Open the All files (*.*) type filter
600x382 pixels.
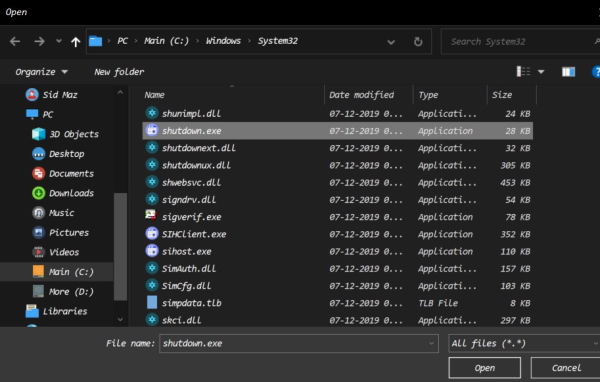point(524,343)
